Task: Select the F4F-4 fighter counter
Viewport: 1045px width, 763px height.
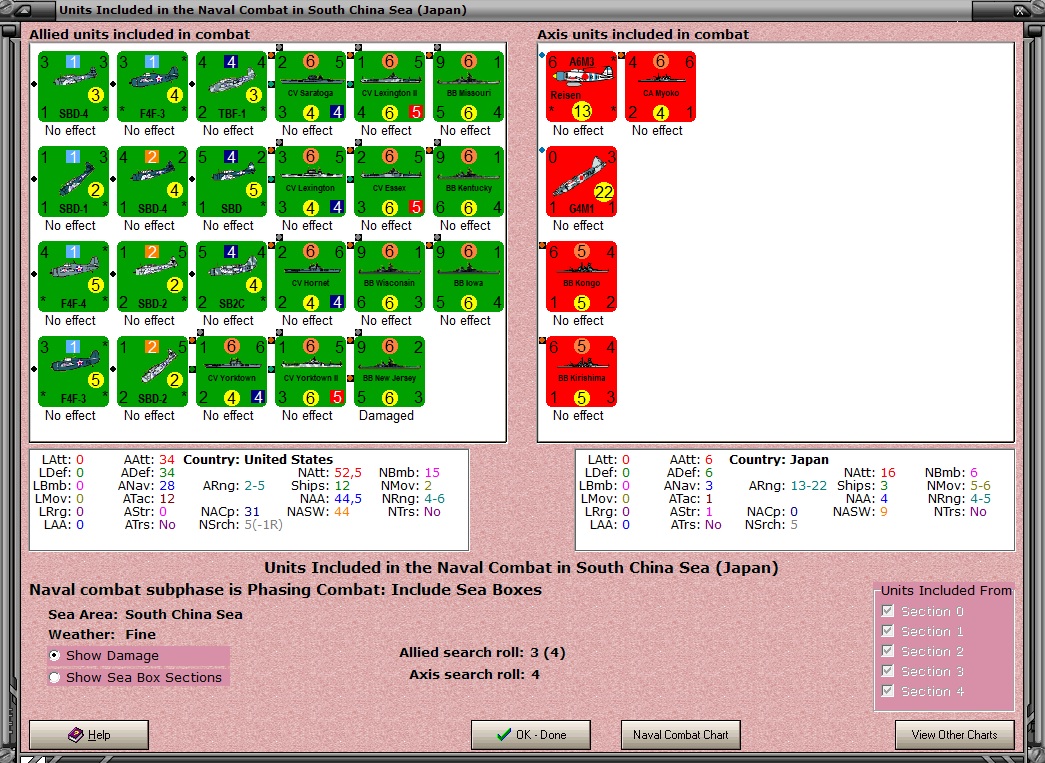Action: pos(73,277)
